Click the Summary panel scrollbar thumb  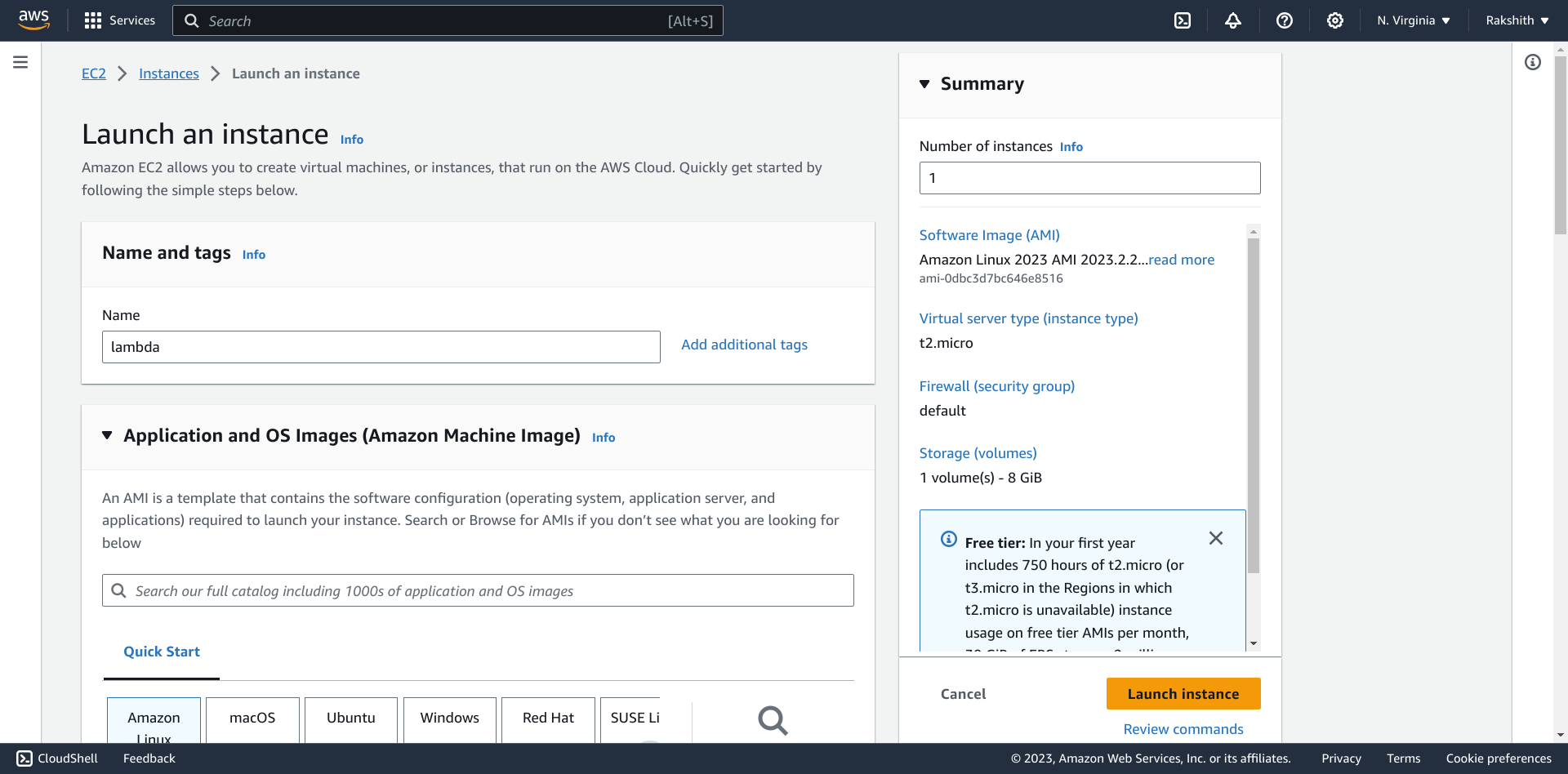pos(1254,406)
